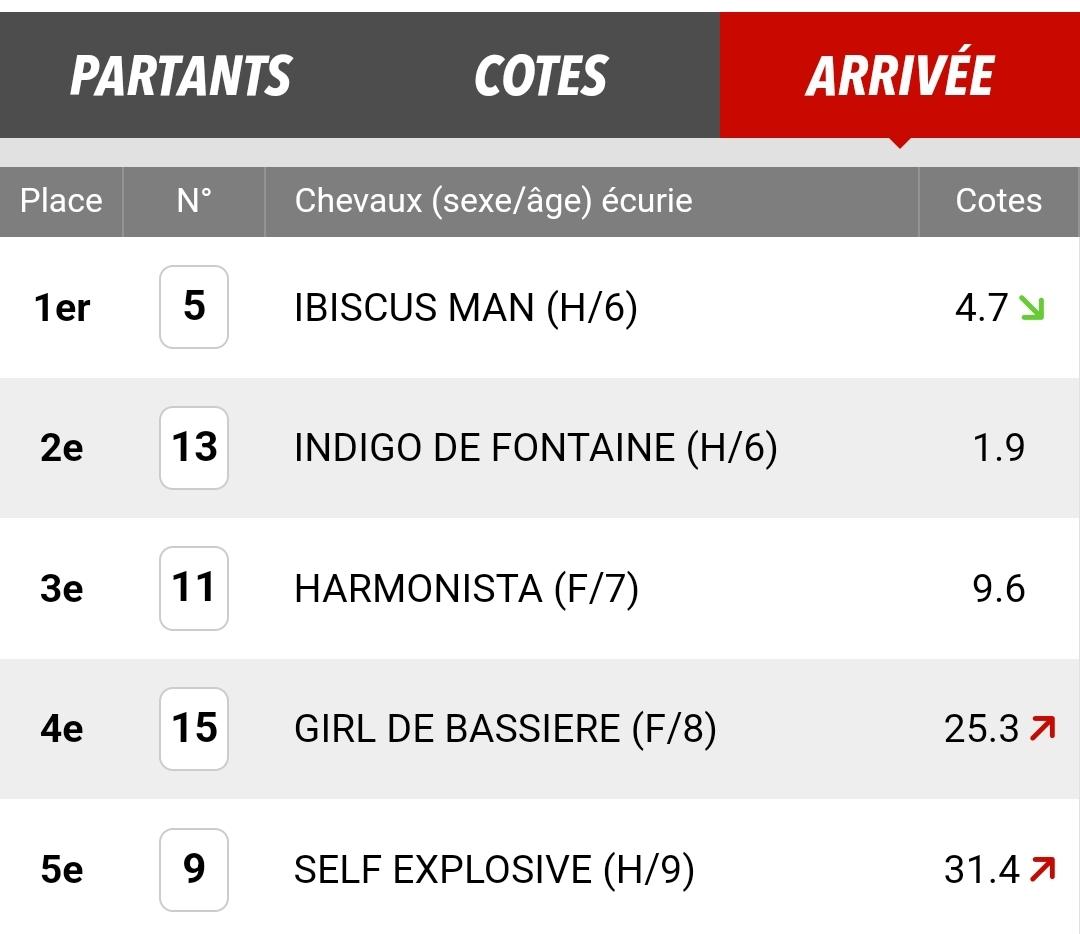Open horse IBISCUS MAN (H/6)
Image resolution: width=1080 pixels, height=934 pixels.
pyautogui.click(x=466, y=307)
